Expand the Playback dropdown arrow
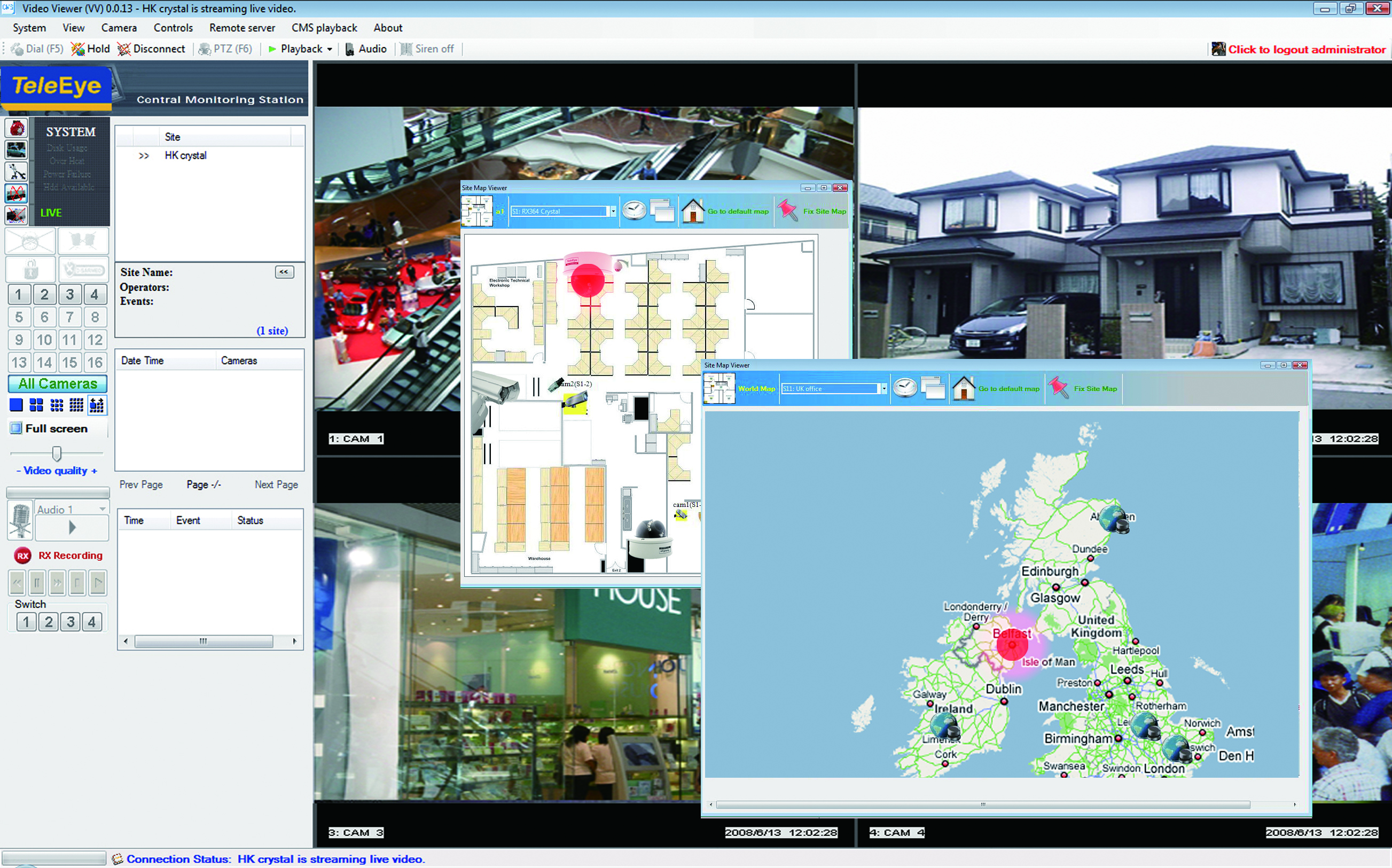 pyautogui.click(x=330, y=49)
